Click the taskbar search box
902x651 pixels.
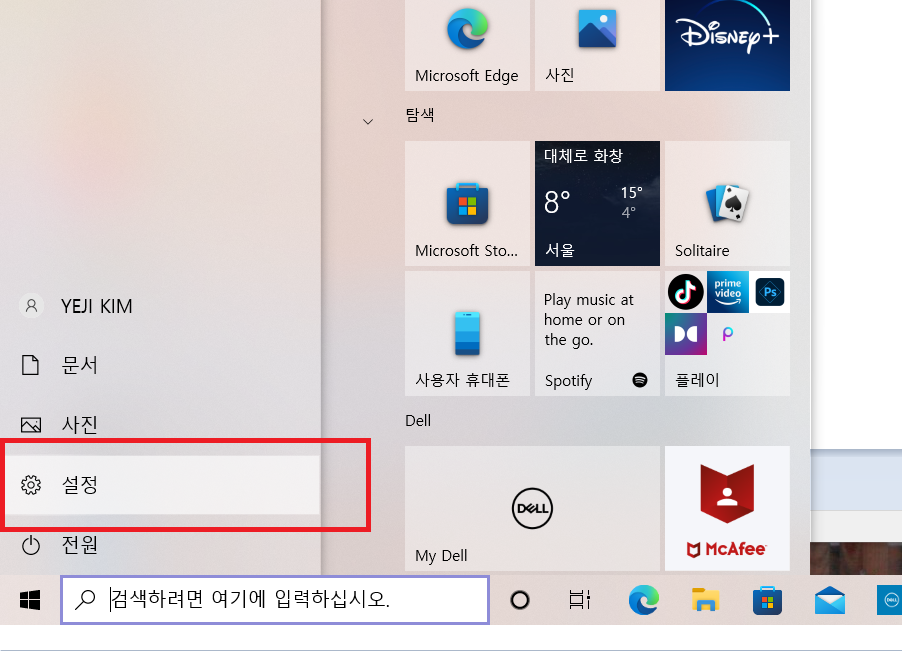pos(275,600)
